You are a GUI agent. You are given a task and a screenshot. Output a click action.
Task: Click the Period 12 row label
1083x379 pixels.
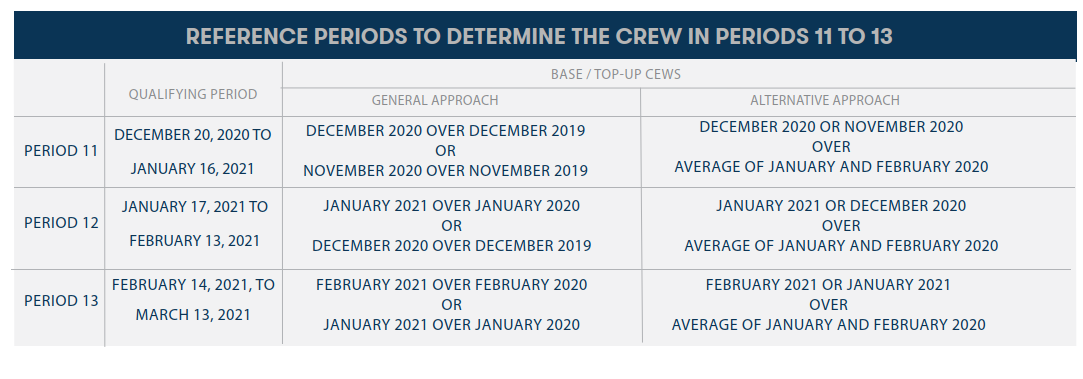pyautogui.click(x=61, y=223)
